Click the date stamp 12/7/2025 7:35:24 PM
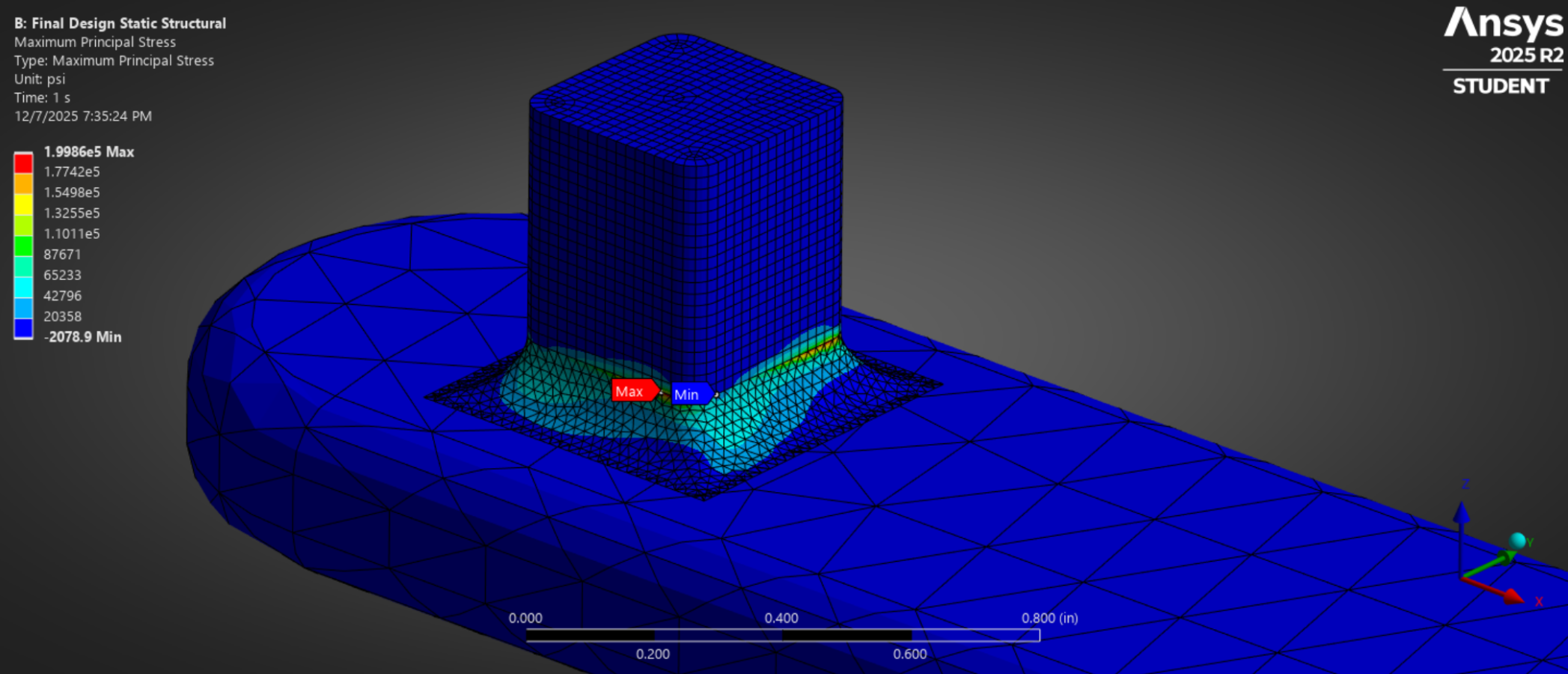 [83, 116]
